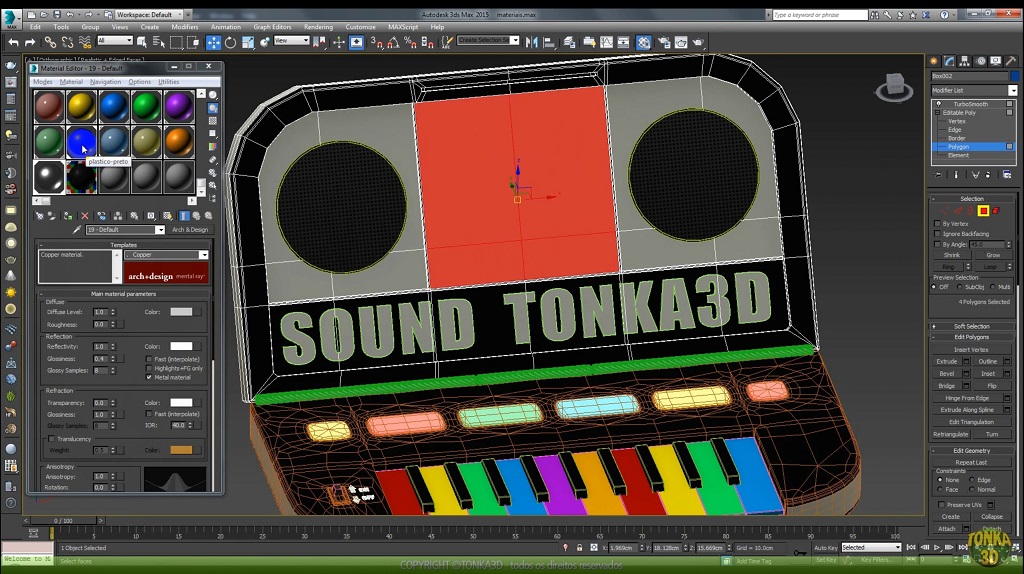1024x574 pixels.
Task: Uncheck the Metal material checkbox
Action: coord(150,377)
